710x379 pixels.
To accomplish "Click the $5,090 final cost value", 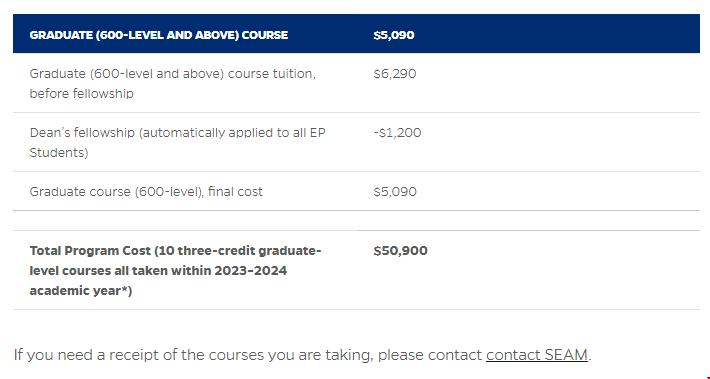I will [x=395, y=192].
